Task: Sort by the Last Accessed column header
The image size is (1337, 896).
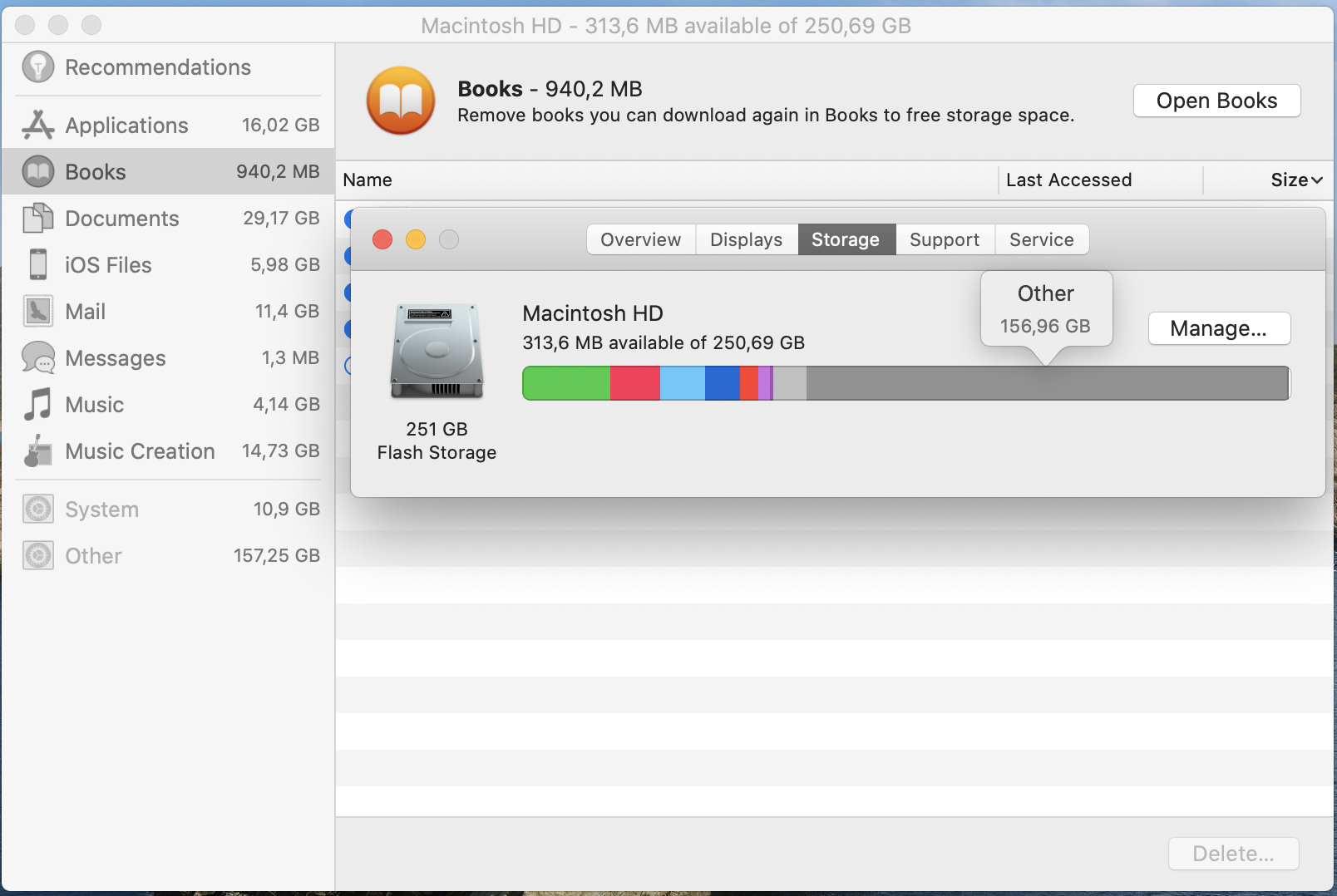Action: point(1069,180)
